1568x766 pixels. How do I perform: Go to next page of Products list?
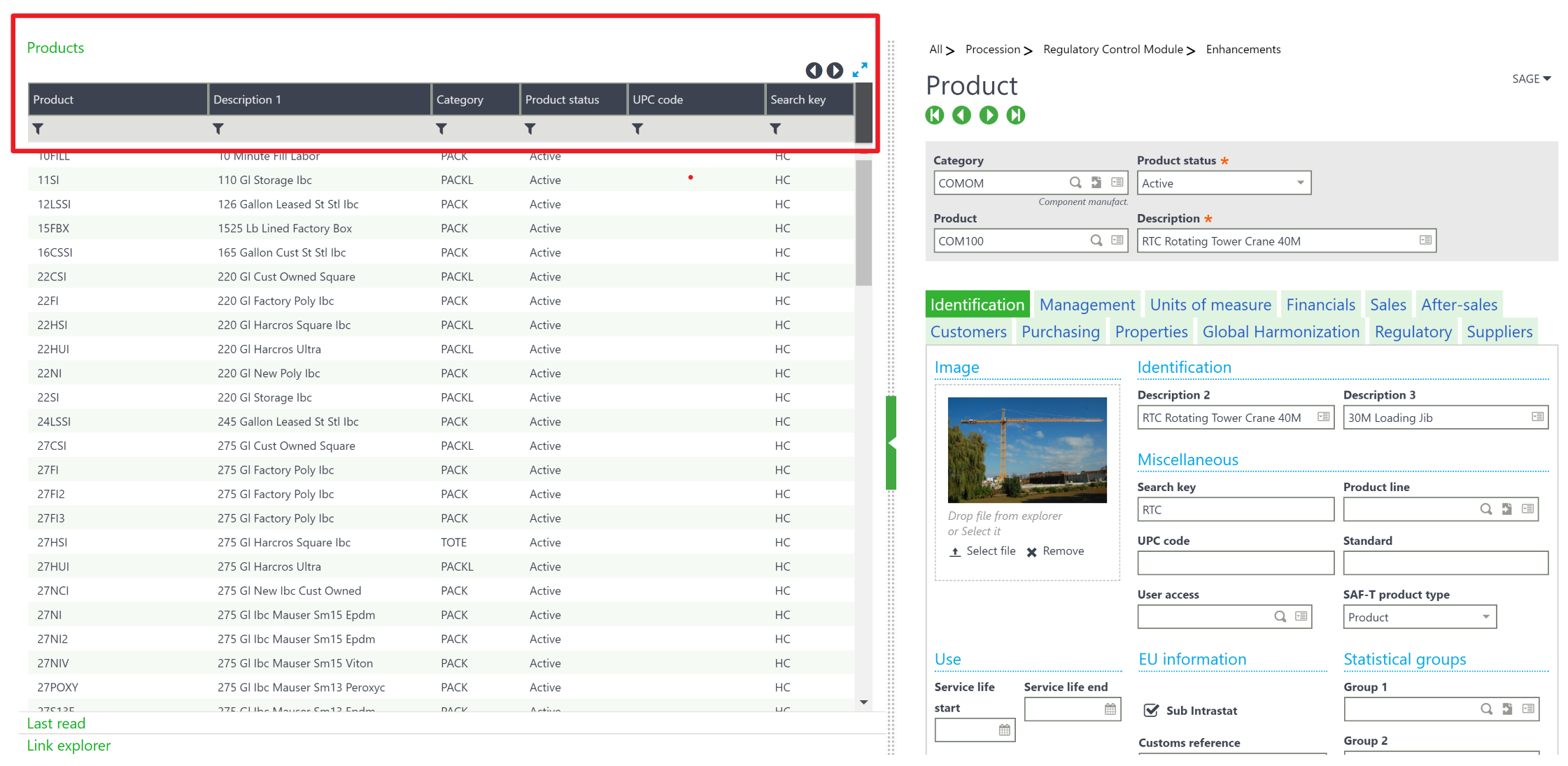(x=835, y=71)
